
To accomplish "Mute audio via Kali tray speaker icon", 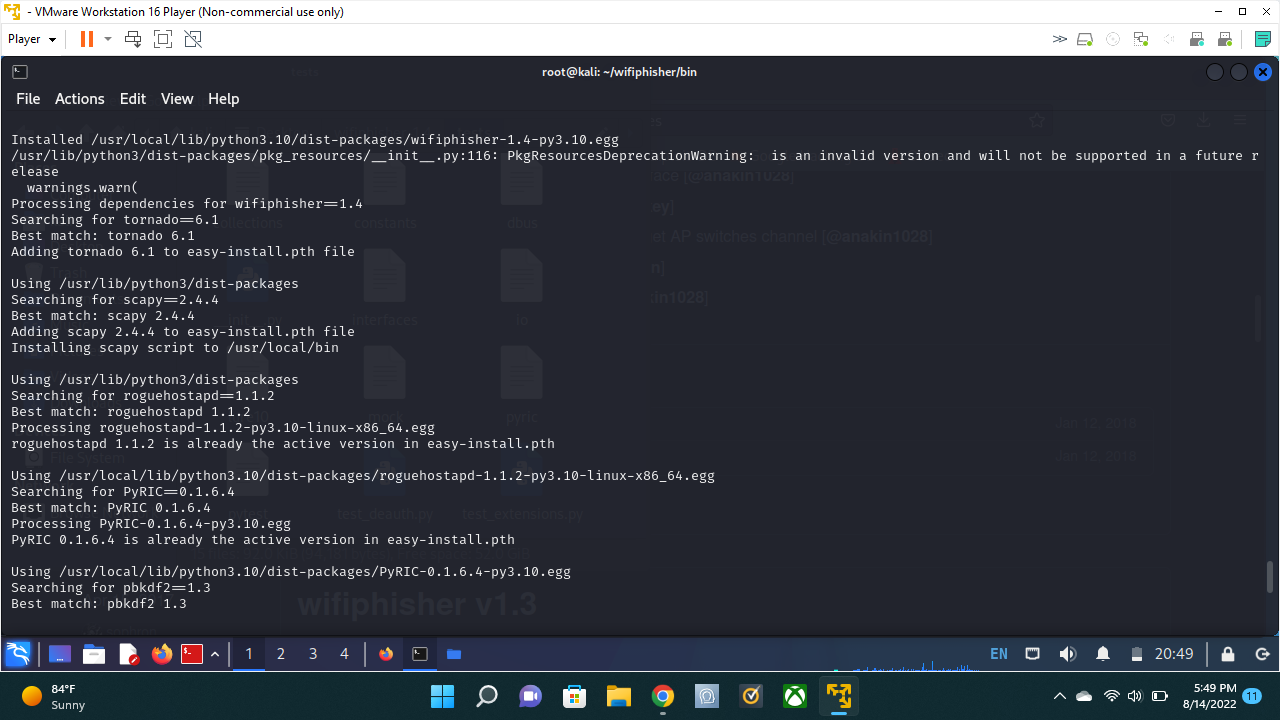I will [x=1068, y=654].
